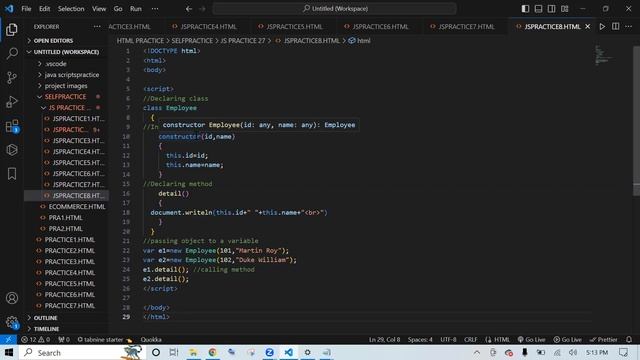This screenshot has width=640, height=360.
Task: Open the remote window indicator
Action: pyautogui.click(x=8, y=340)
